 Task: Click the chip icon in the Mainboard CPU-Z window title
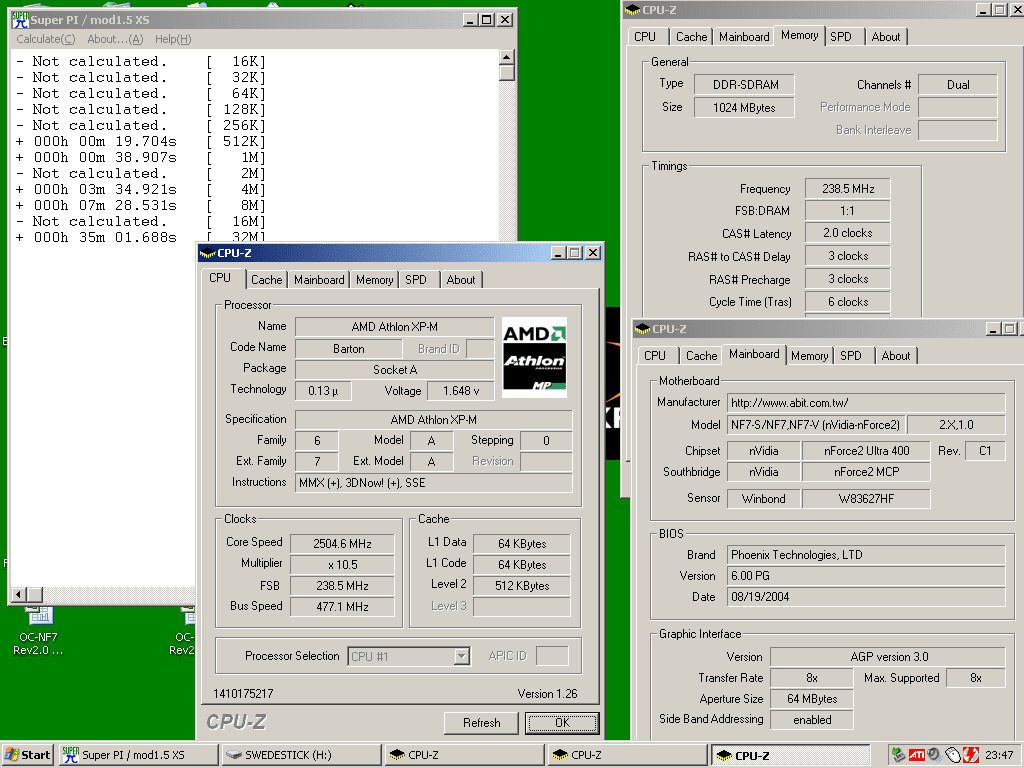point(642,328)
